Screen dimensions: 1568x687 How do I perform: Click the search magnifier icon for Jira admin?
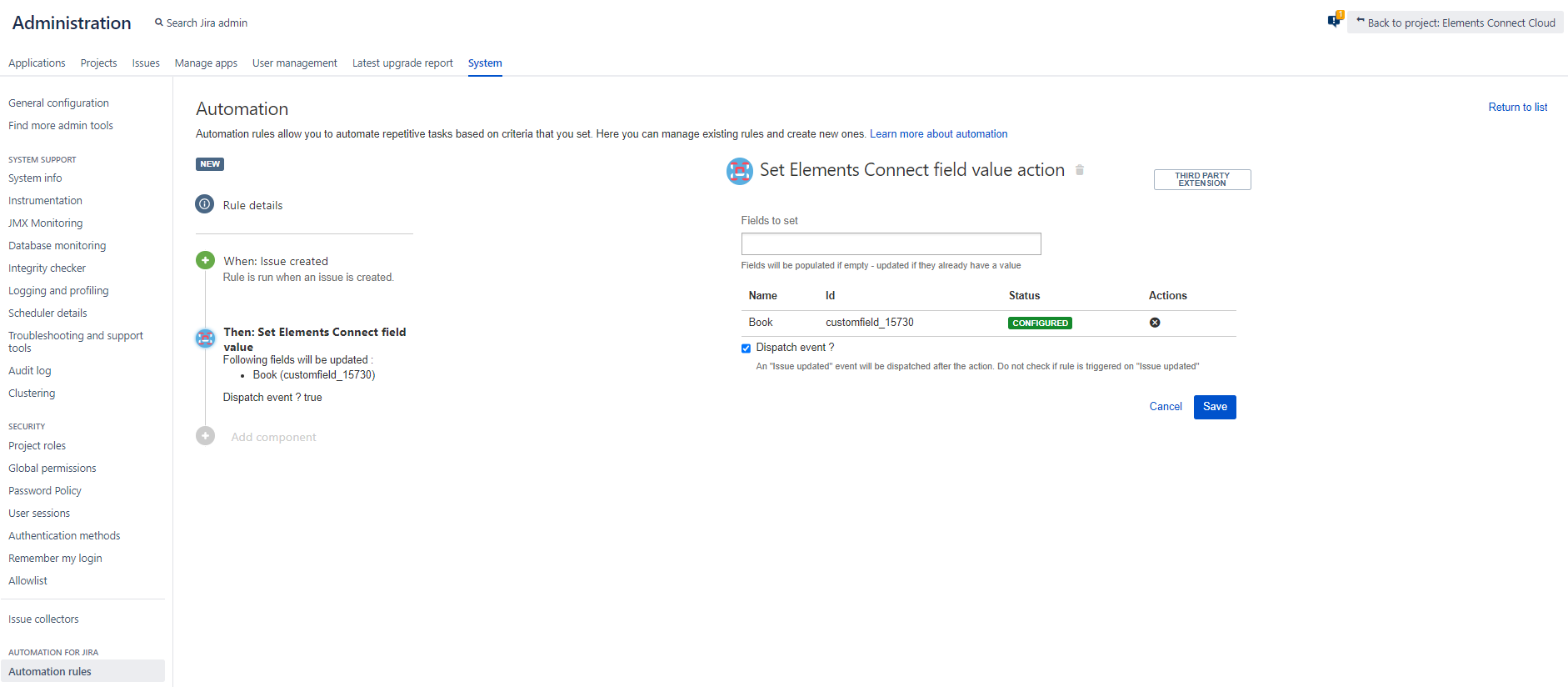click(158, 23)
